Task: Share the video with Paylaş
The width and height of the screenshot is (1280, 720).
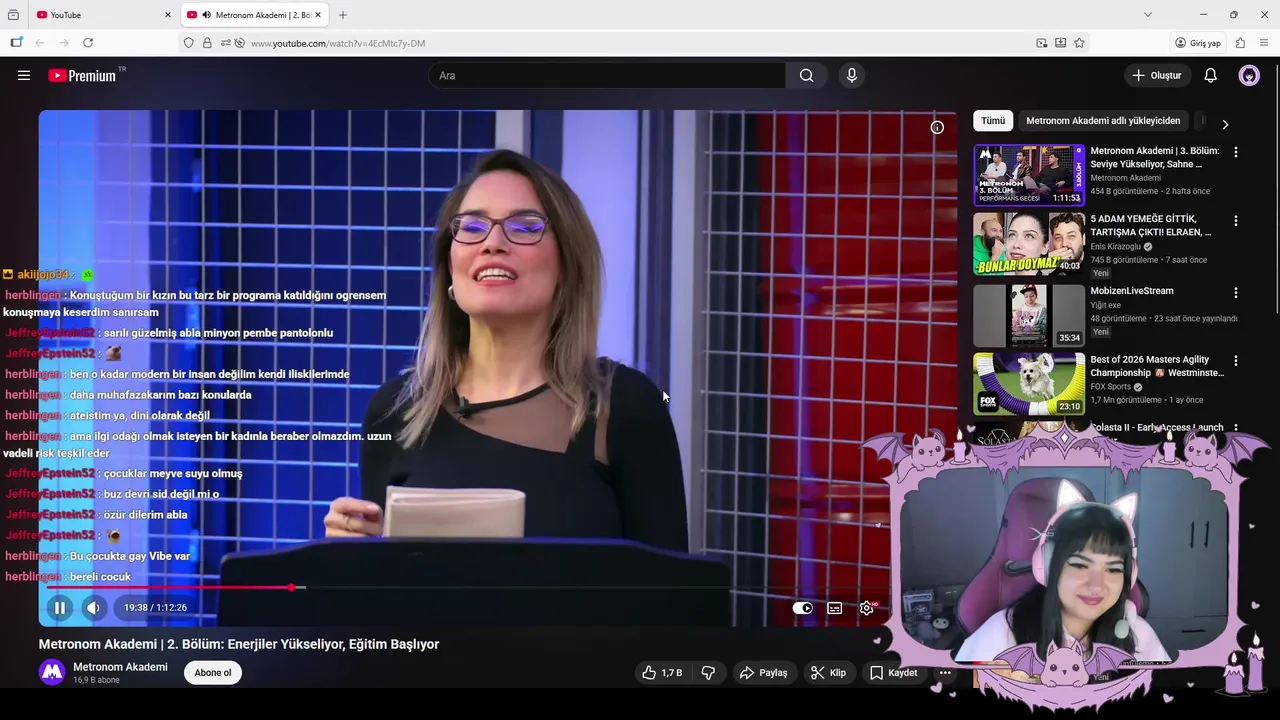Action: click(763, 673)
